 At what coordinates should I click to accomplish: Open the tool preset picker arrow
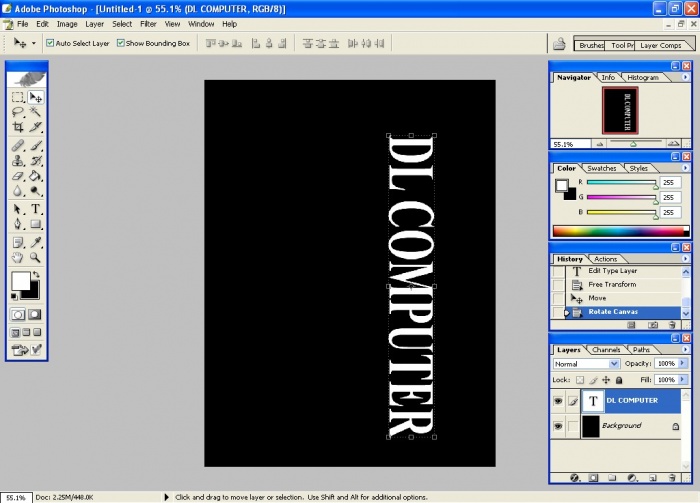[33, 43]
